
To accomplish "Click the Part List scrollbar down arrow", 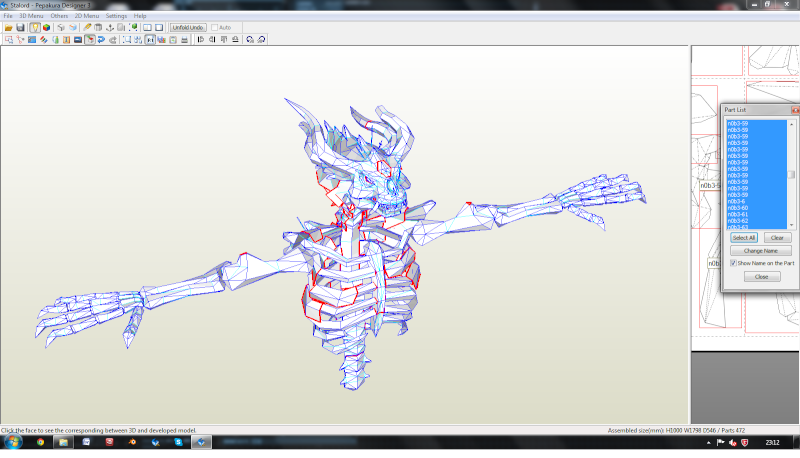I will (x=791, y=225).
